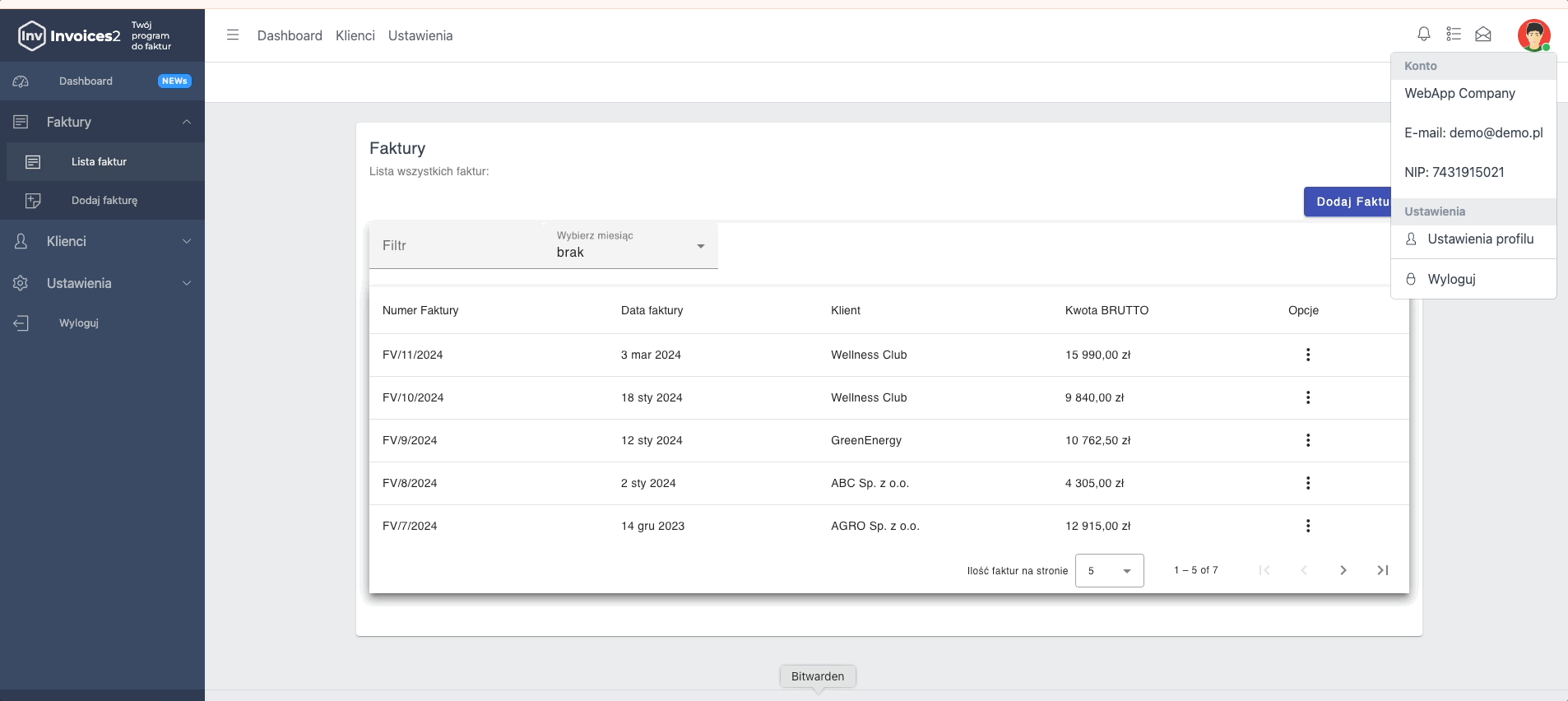Open options for invoice FV/11/2024
The height and width of the screenshot is (701, 1568).
click(1308, 355)
